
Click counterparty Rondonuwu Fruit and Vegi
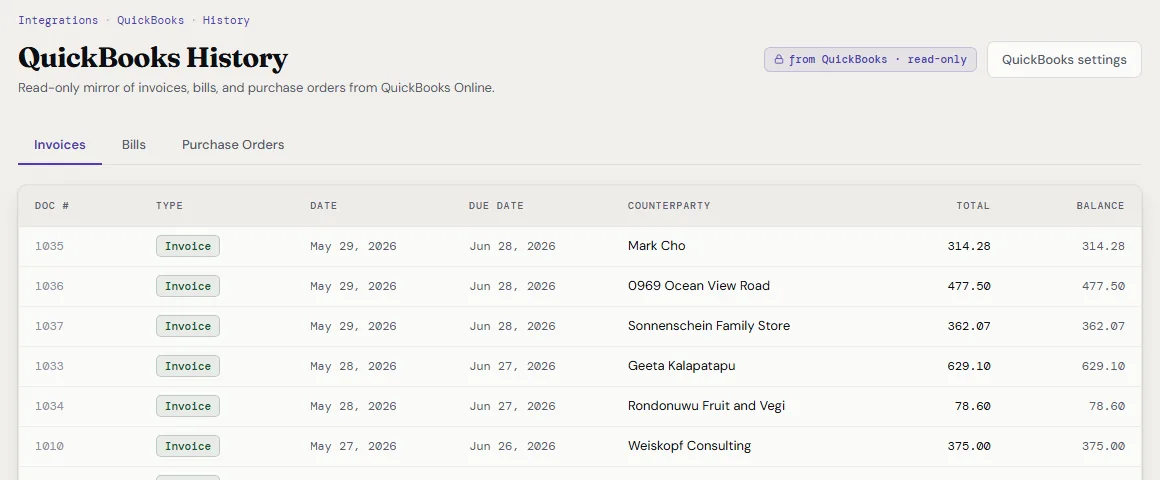[x=706, y=405]
